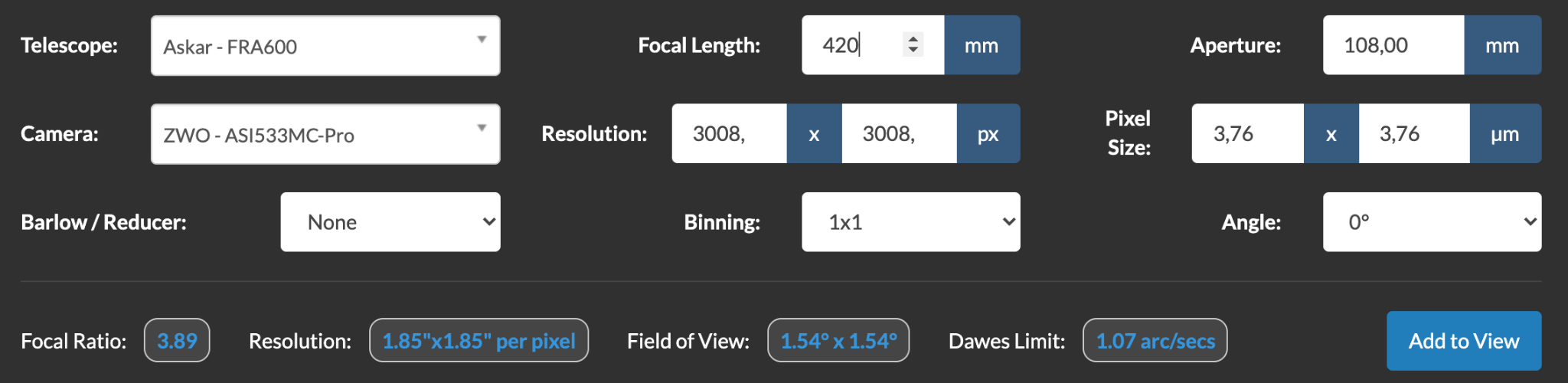Click the Field of View 1.54° x 1.54° badge

[x=838, y=340]
